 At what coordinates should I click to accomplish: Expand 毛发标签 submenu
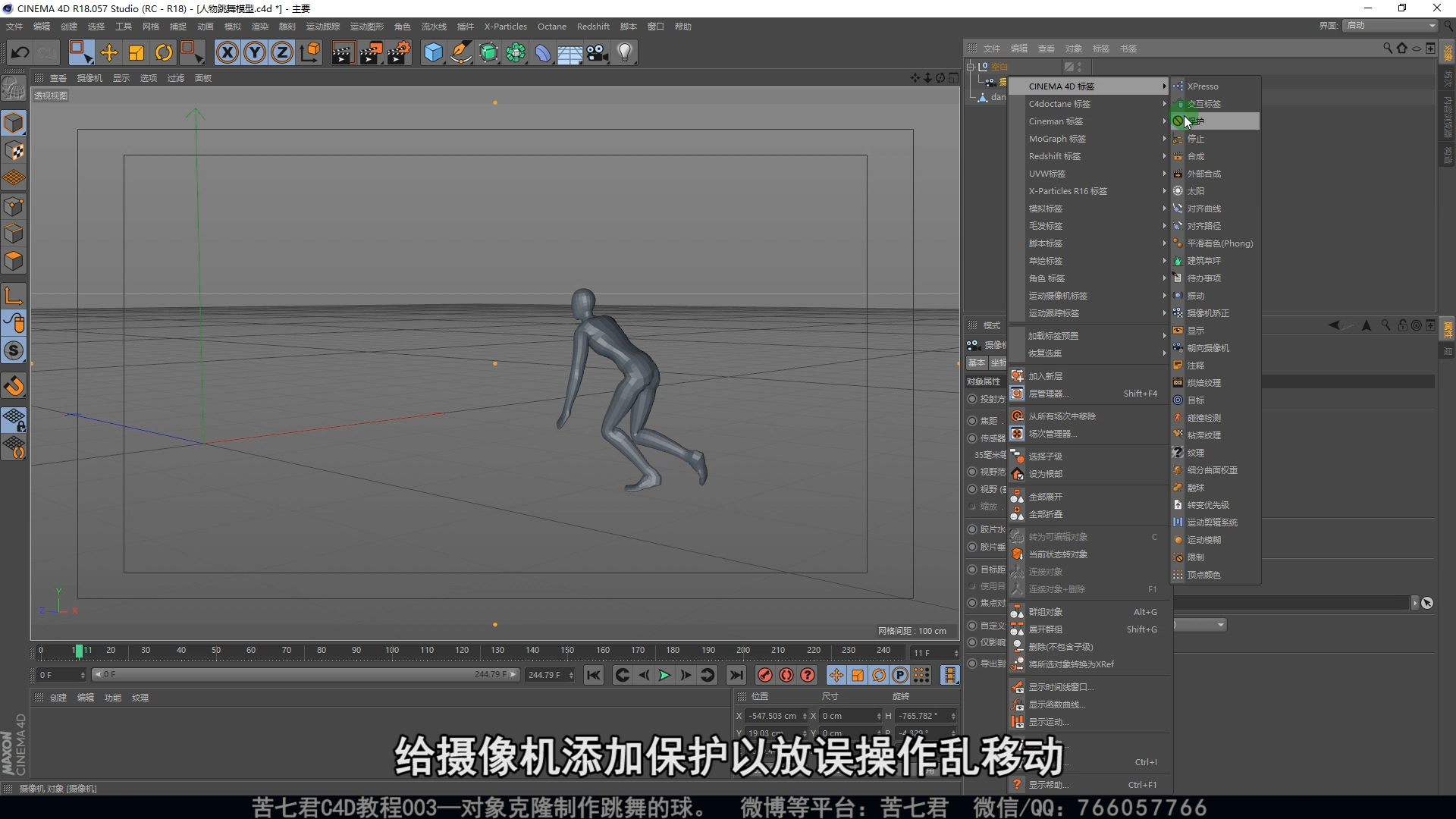click(1089, 226)
